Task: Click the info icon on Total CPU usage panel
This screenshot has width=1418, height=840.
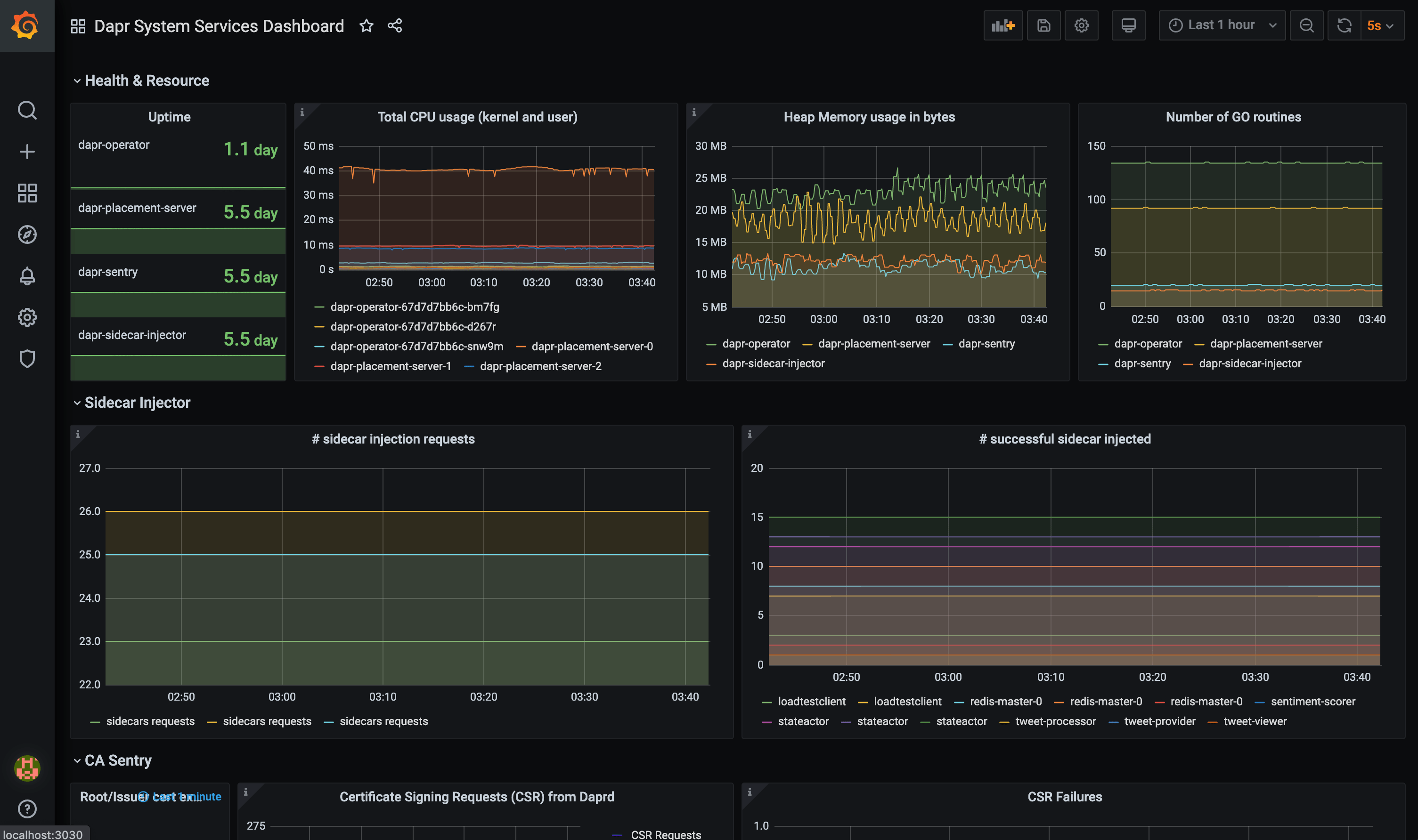Action: click(303, 112)
